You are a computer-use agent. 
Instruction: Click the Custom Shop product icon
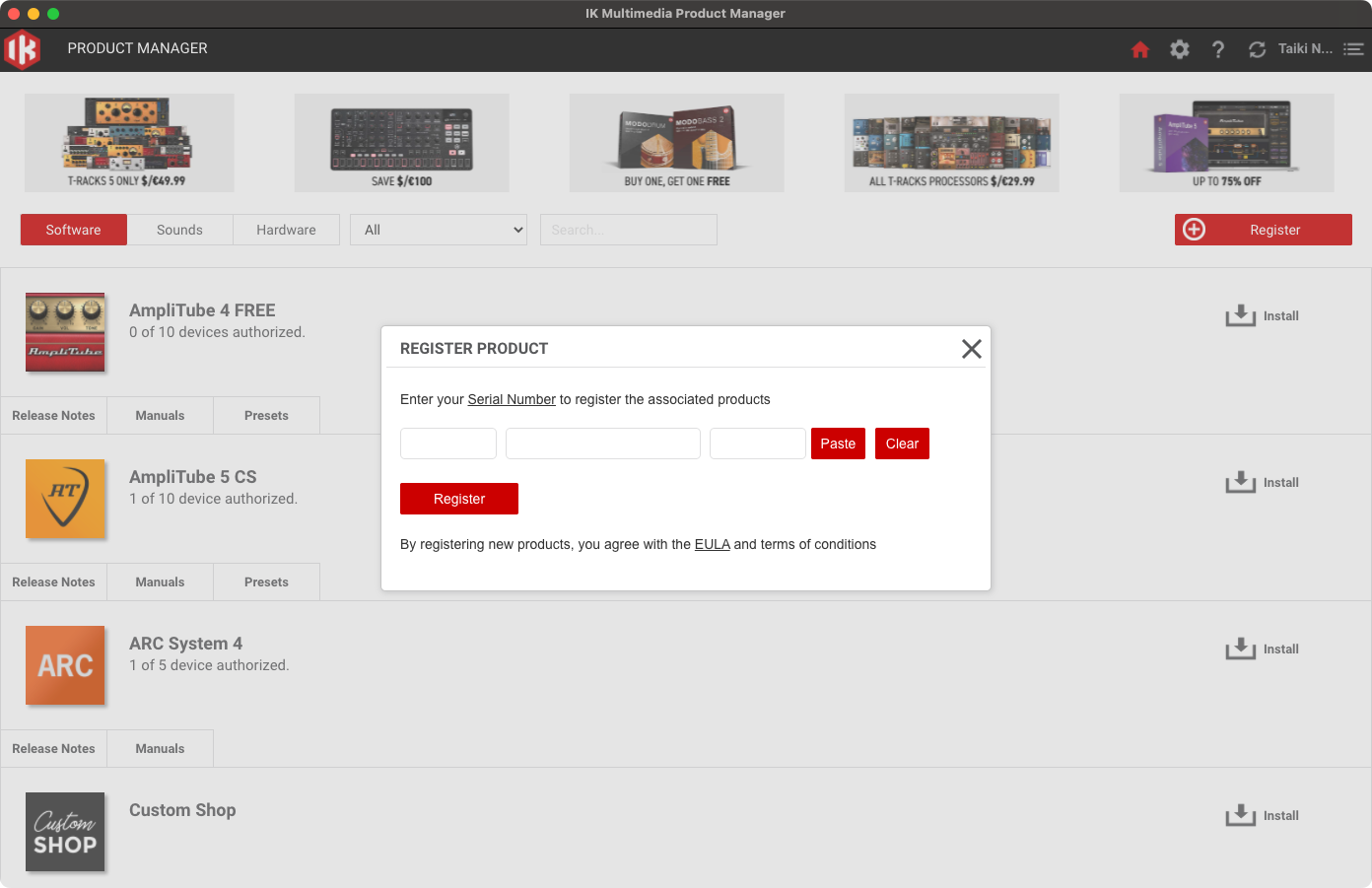click(x=65, y=832)
